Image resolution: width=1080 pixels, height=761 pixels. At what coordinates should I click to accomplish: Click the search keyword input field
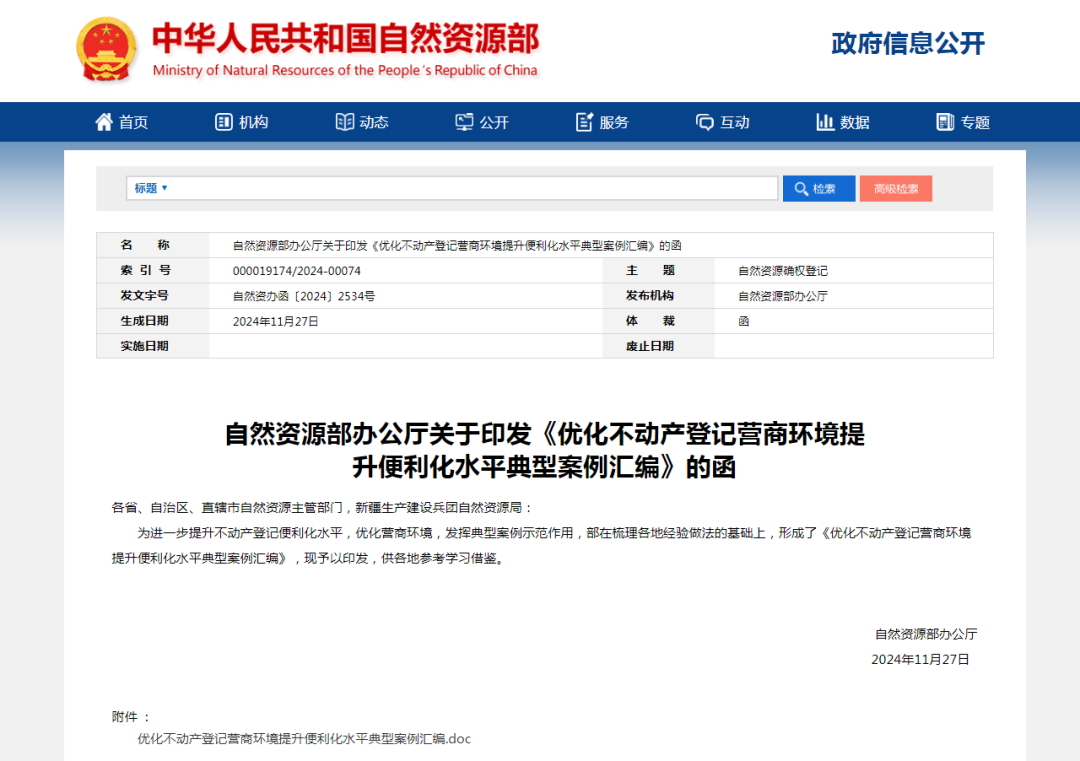[470, 188]
